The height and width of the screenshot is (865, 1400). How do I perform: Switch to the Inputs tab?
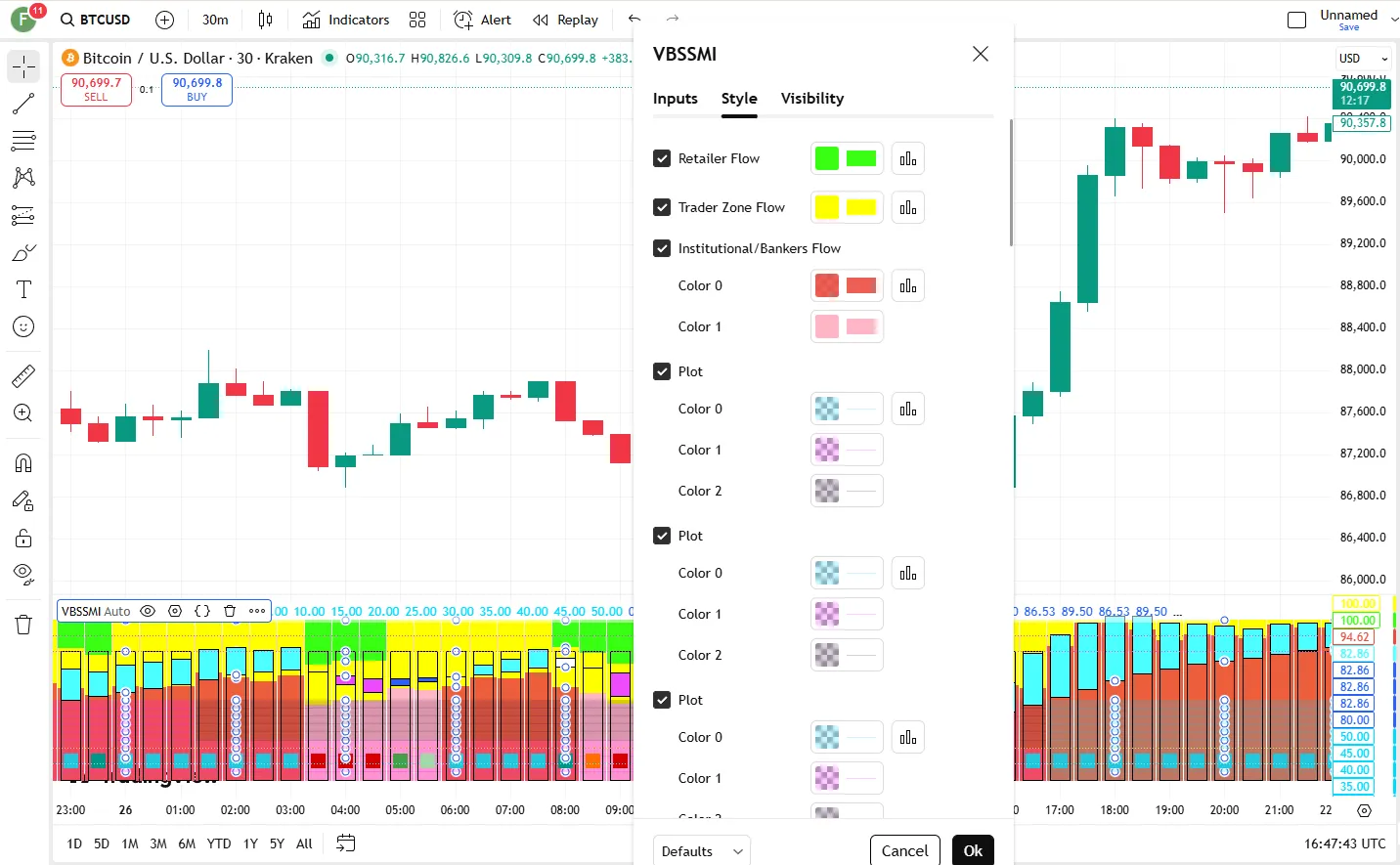(x=675, y=99)
